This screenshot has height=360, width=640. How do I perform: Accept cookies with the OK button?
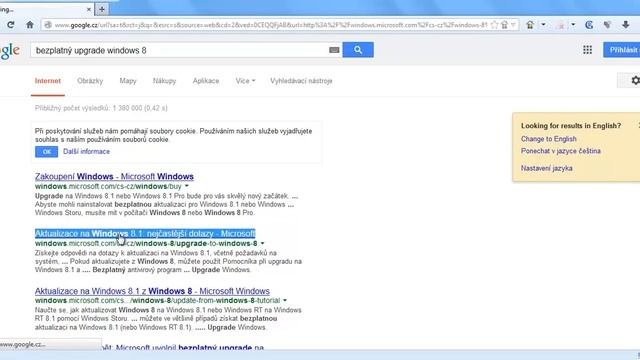(x=47, y=152)
